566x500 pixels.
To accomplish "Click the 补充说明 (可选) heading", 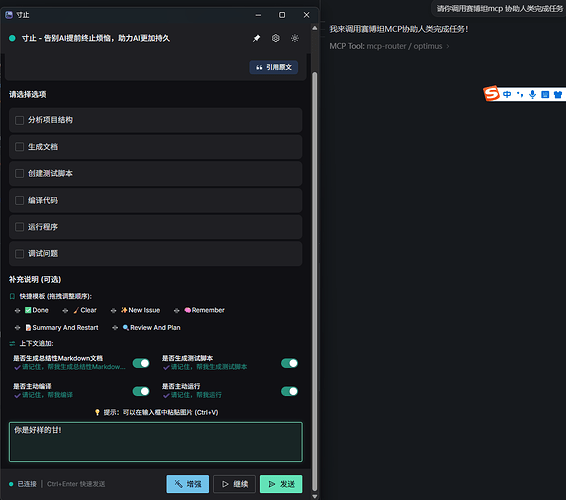I will 35,279.
